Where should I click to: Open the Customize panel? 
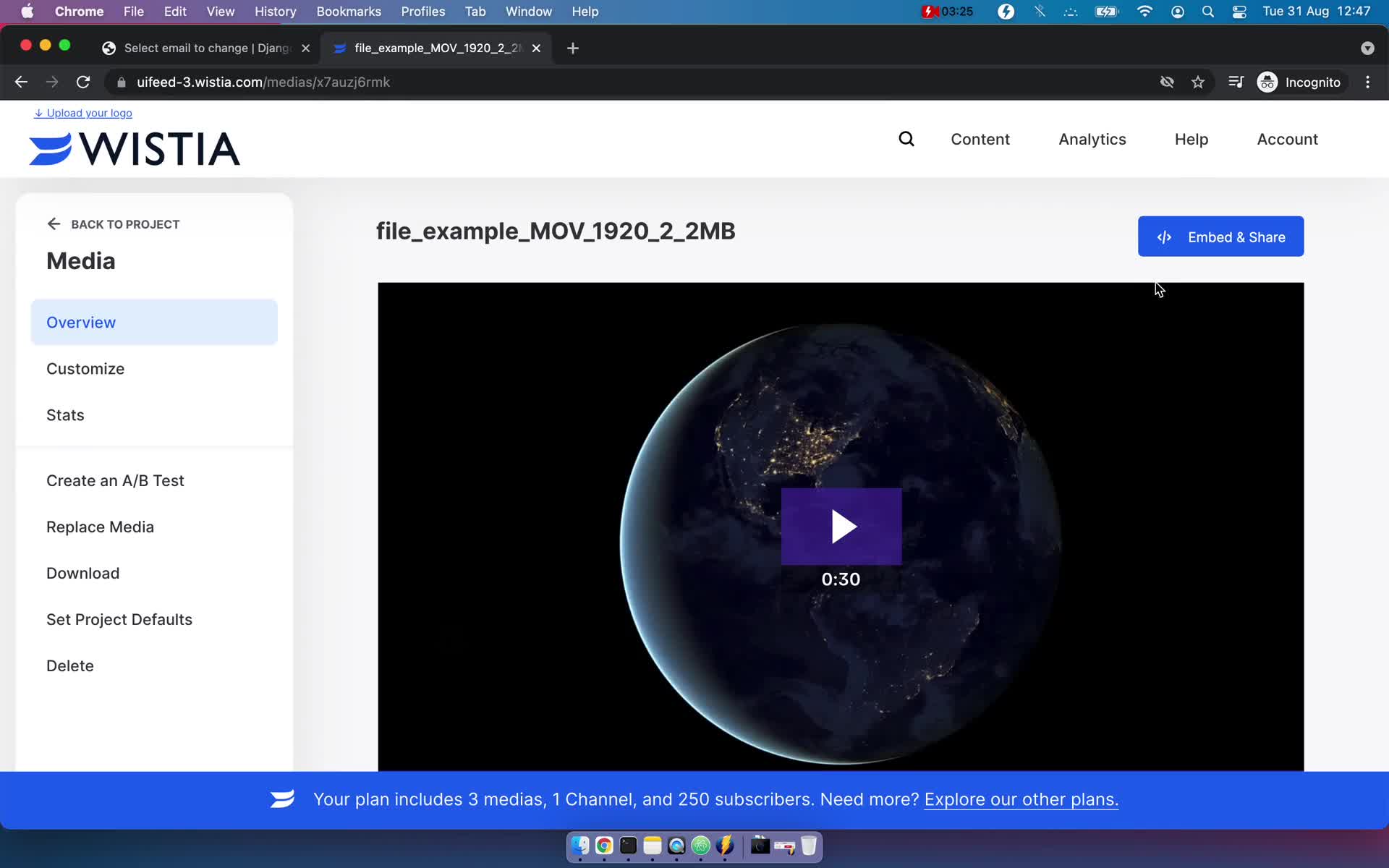point(85,368)
